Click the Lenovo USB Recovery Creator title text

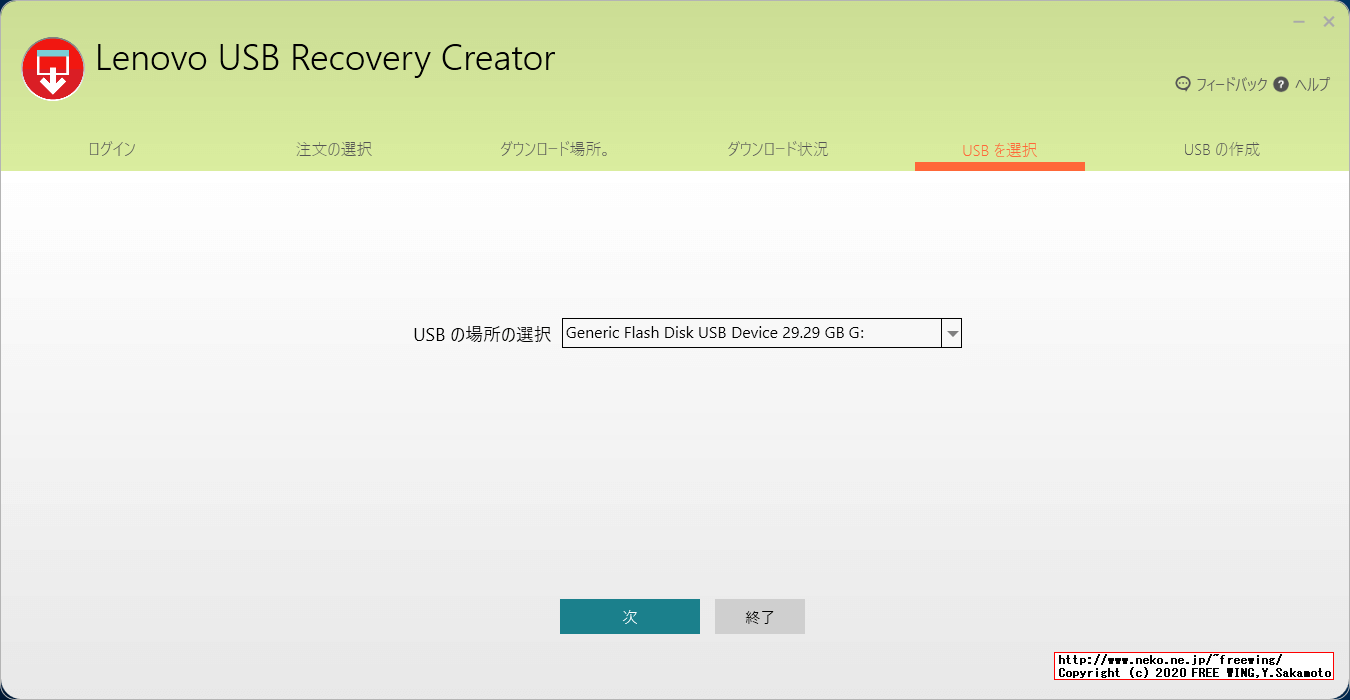(325, 59)
